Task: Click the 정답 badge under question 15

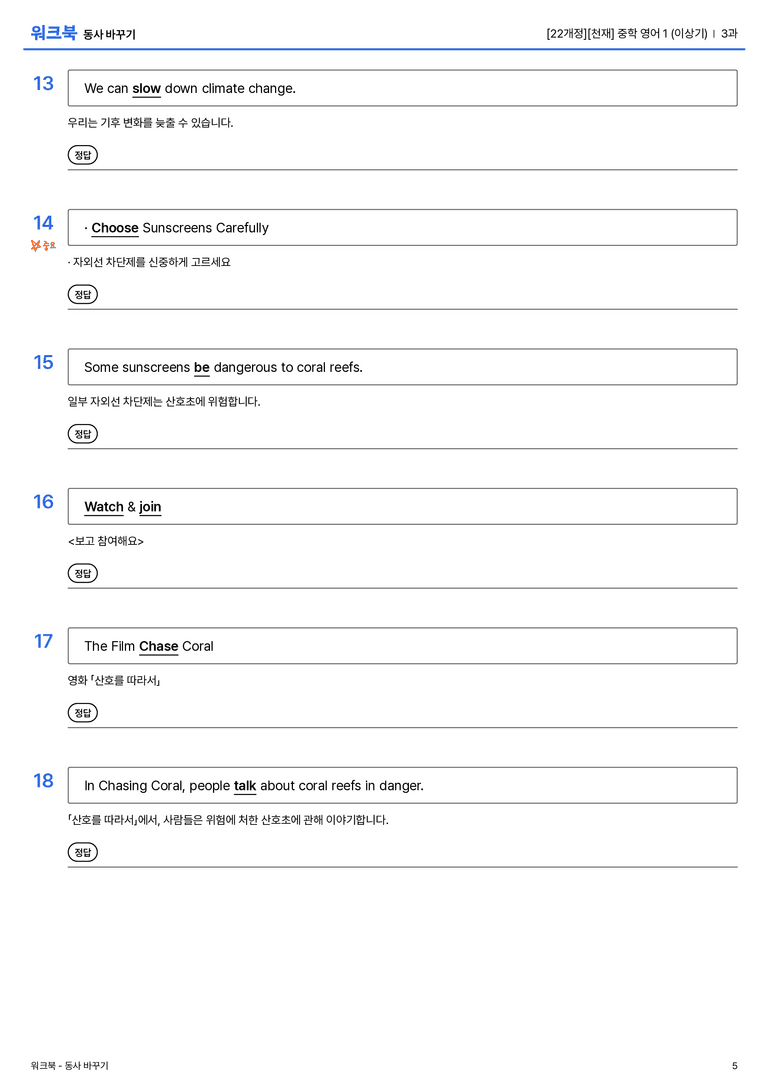Action: [x=82, y=433]
